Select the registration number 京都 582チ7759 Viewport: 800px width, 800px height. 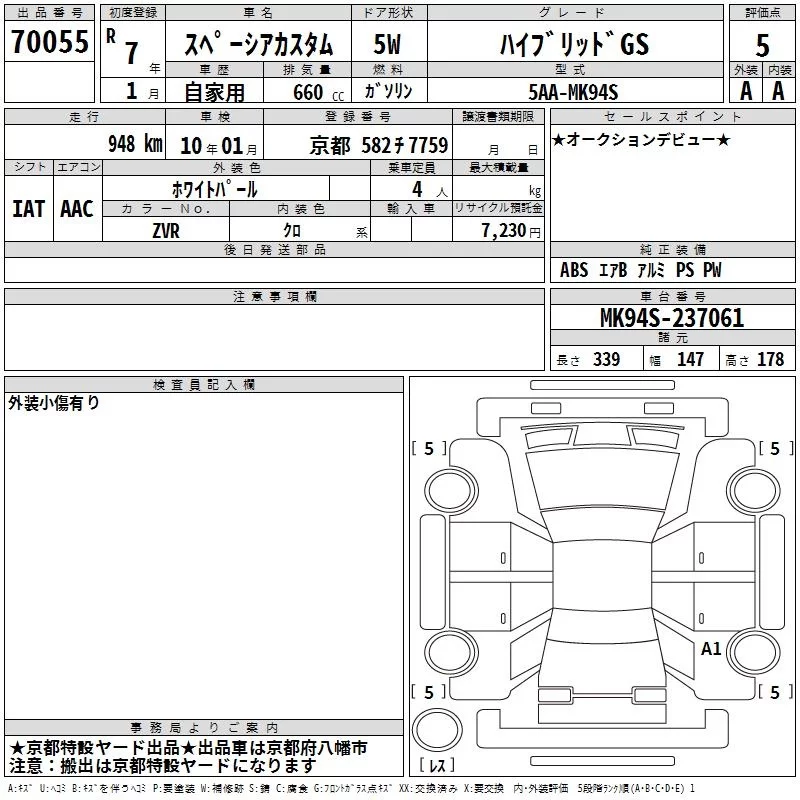378,146
